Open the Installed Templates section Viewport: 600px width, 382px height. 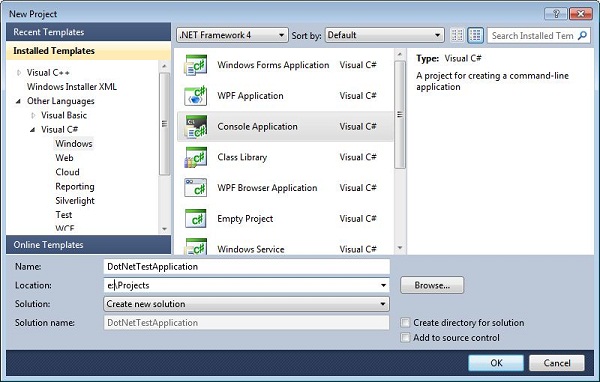[88, 51]
